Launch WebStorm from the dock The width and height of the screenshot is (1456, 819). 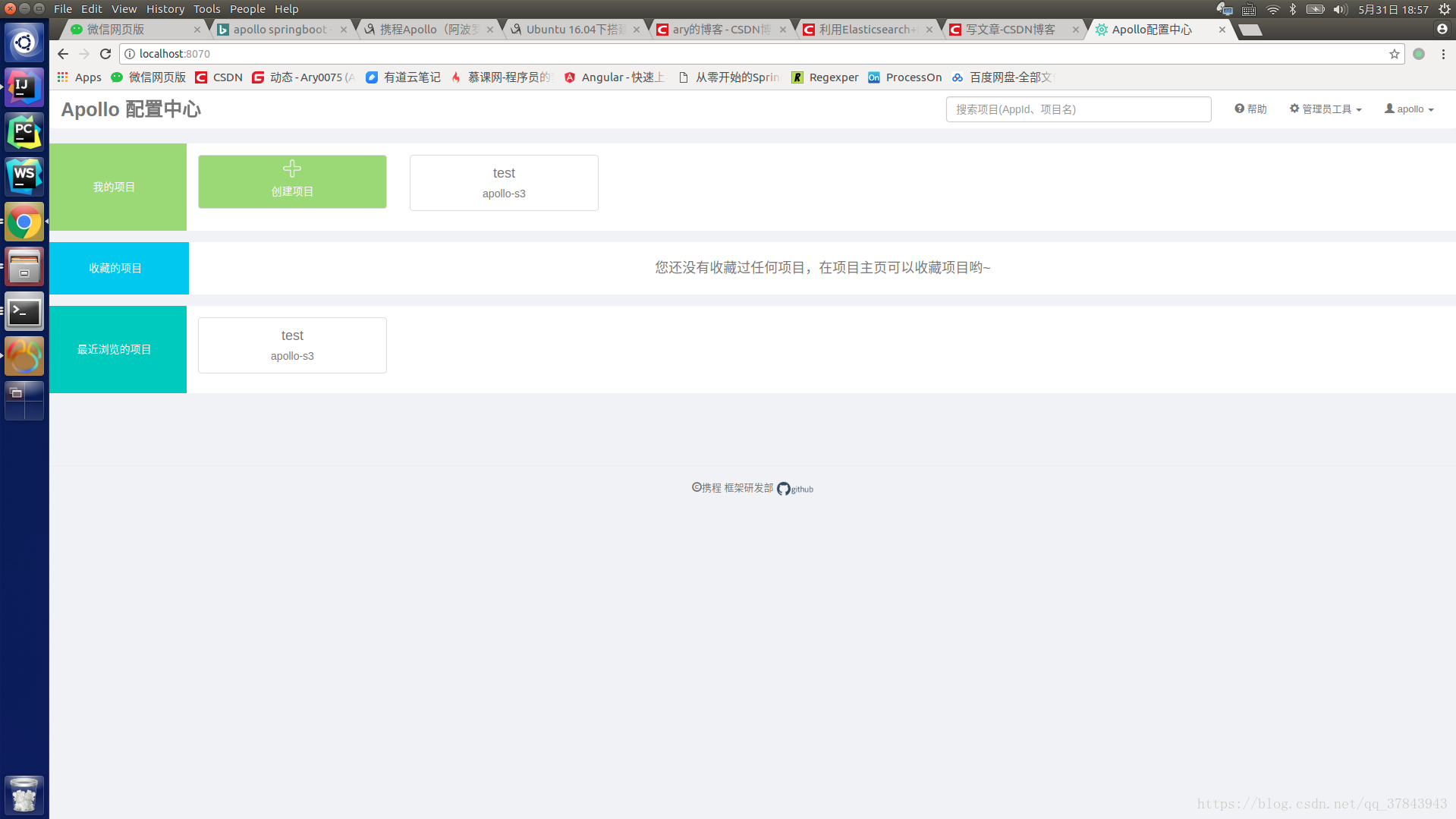click(24, 177)
